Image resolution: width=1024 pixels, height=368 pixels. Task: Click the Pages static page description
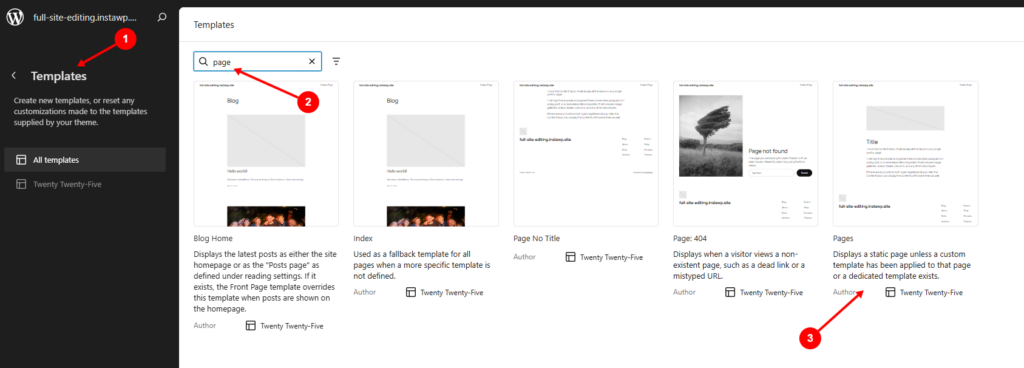pyautogui.click(x=902, y=264)
